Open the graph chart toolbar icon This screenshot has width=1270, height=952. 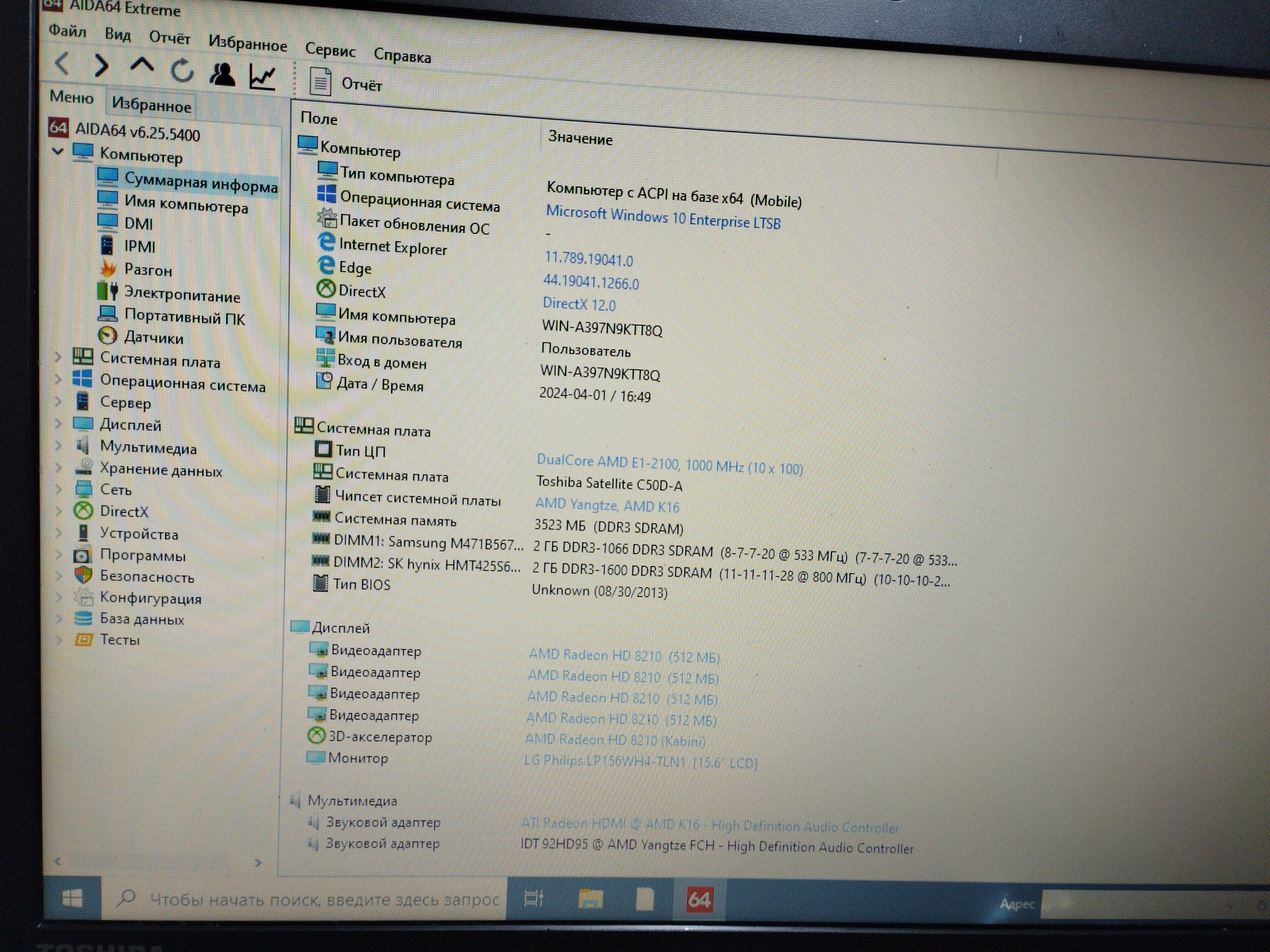263,77
